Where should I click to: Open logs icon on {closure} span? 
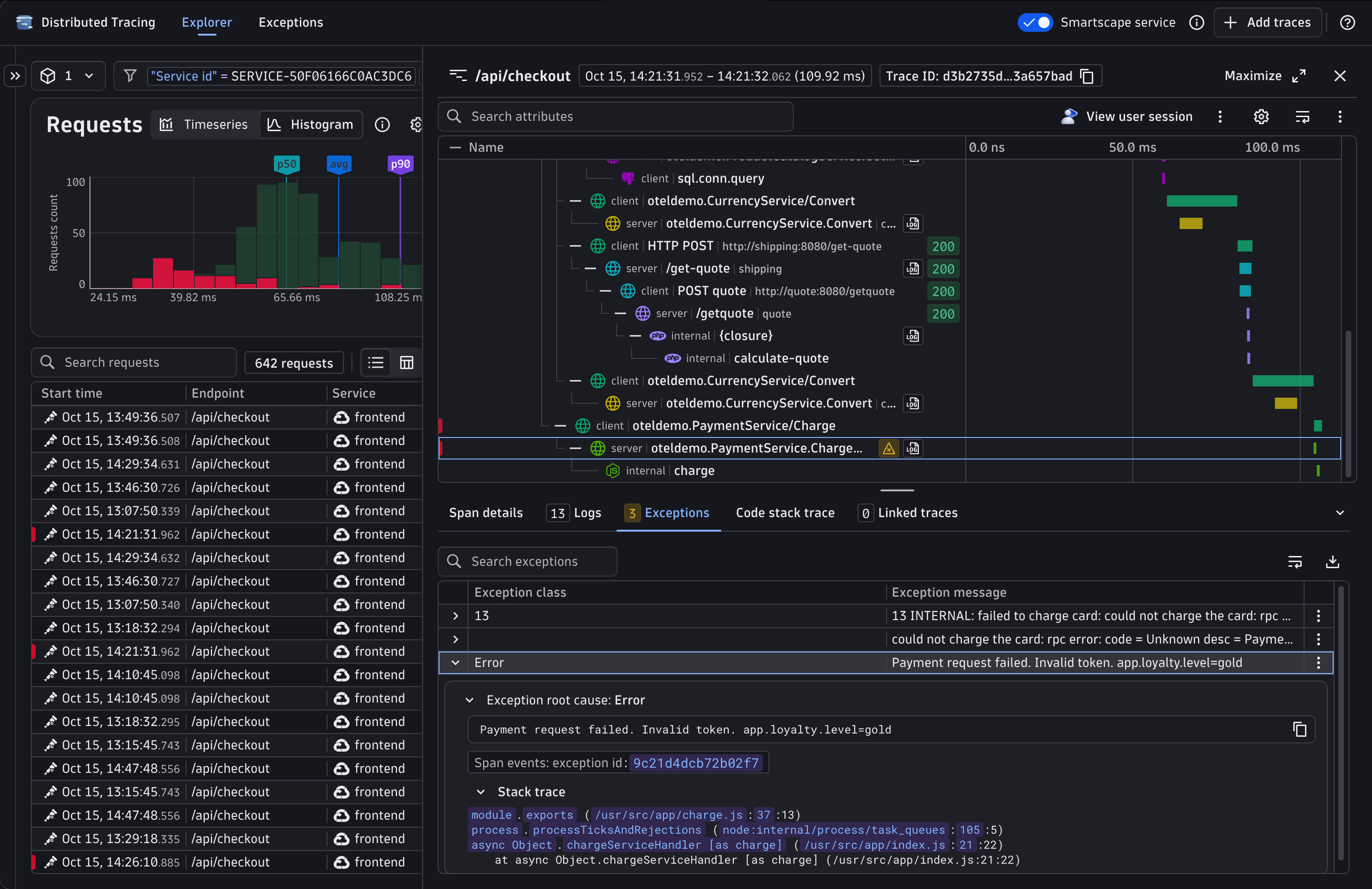pyautogui.click(x=912, y=336)
